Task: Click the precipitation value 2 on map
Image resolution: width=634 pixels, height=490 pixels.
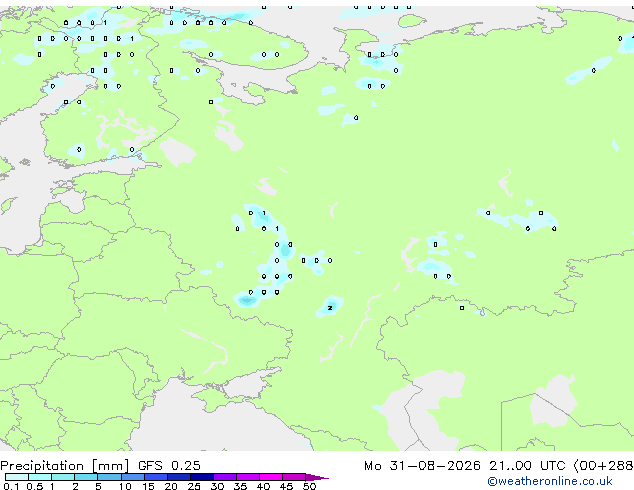Action: pyautogui.click(x=330, y=308)
